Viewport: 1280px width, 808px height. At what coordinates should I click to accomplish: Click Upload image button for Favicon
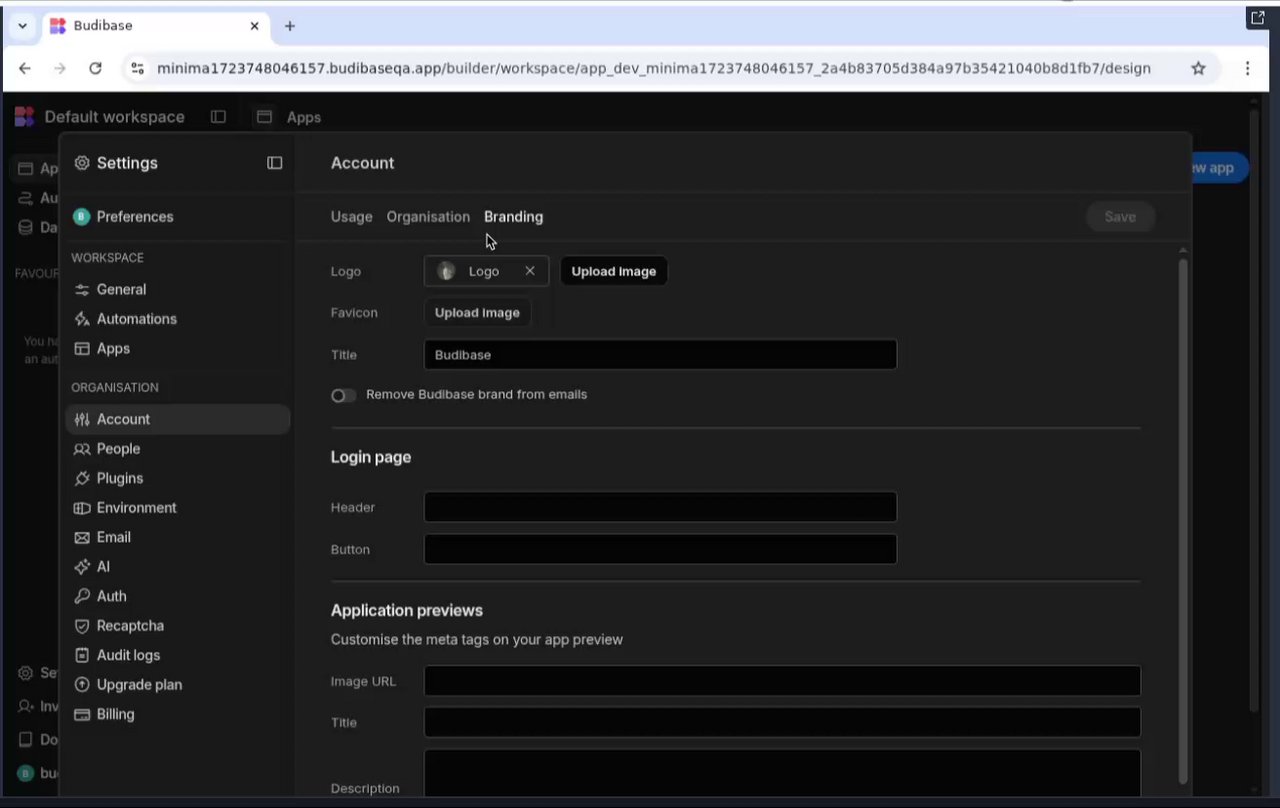coord(477,313)
